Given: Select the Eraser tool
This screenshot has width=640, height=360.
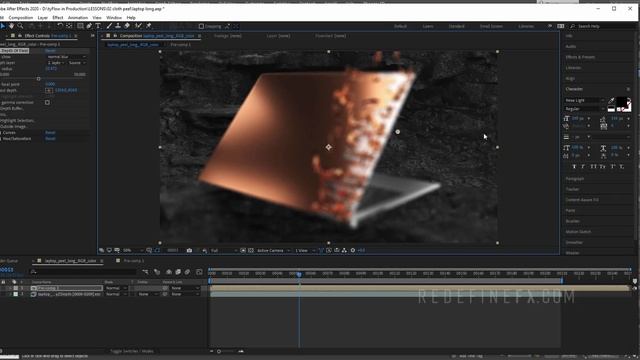Looking at the screenshot, I should [x=127, y=26].
